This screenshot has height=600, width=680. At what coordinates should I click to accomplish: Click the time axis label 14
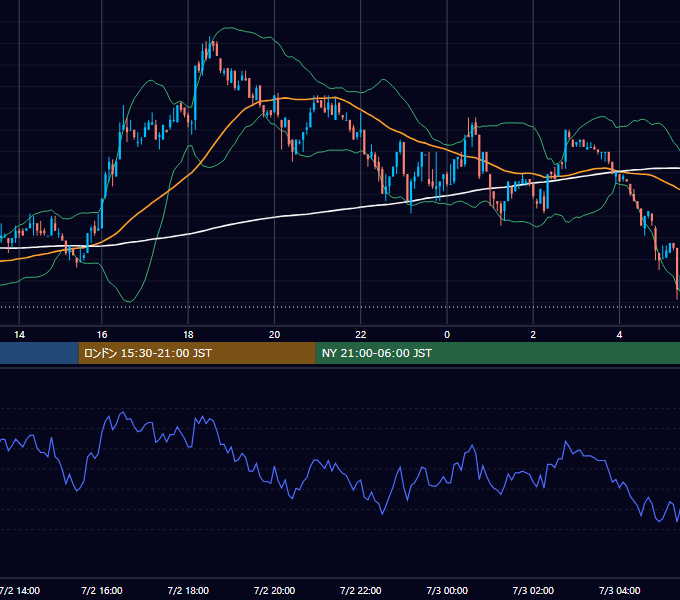(x=19, y=335)
